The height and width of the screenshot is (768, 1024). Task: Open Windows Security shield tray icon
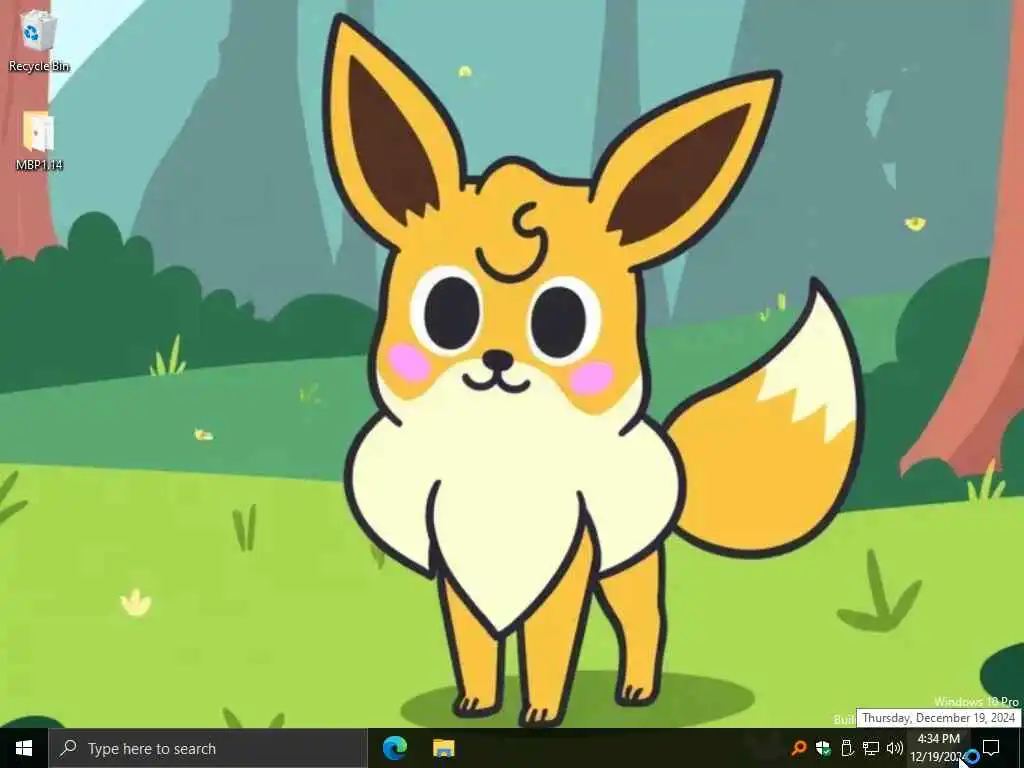coord(823,748)
